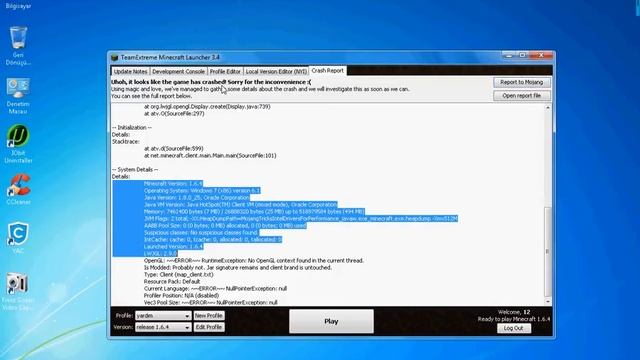Open the Profile dropdown showing yardım
This screenshot has height=360, width=640.
tap(163, 316)
